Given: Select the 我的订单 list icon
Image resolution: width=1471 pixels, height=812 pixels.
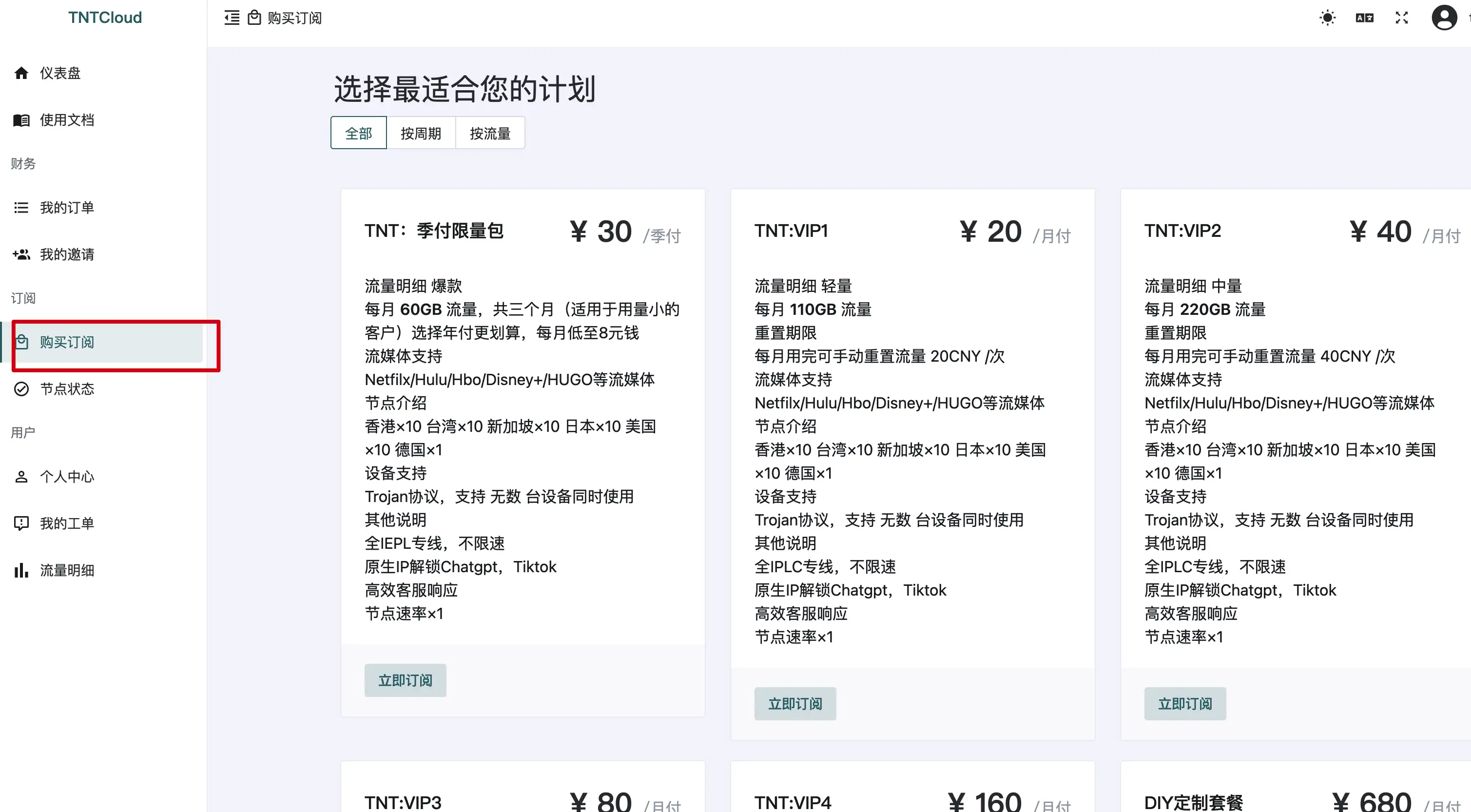Looking at the screenshot, I should (21, 207).
